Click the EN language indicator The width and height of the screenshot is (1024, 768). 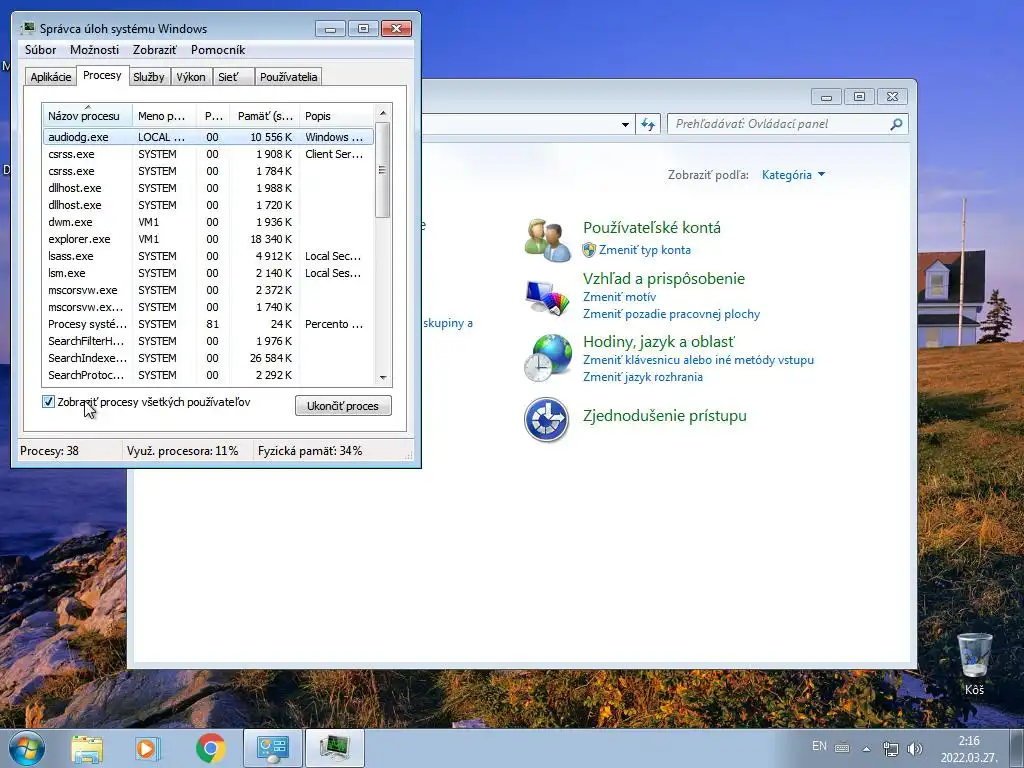[819, 746]
